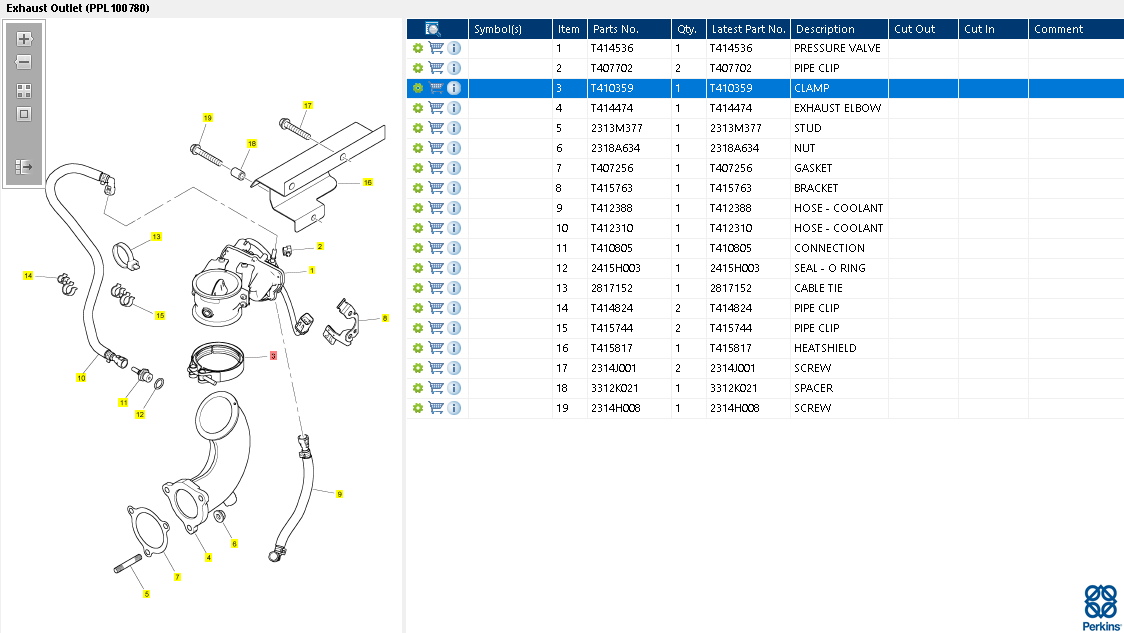Select the part number 2415H003 cell
This screenshot has height=633, width=1124.
pos(629,268)
